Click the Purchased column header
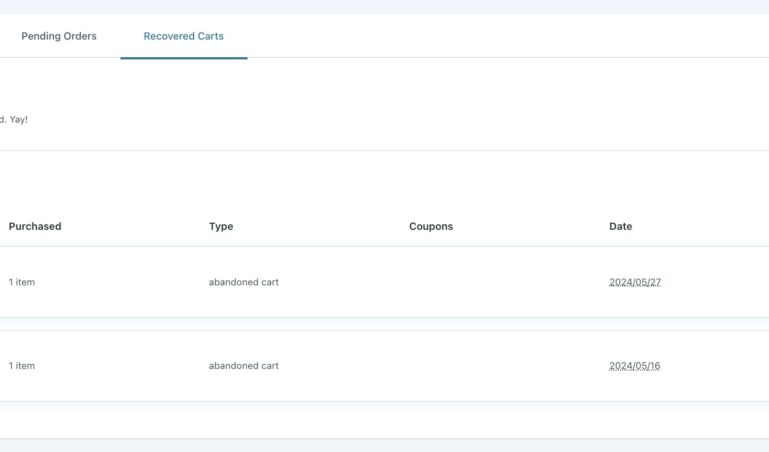Image resolution: width=769 pixels, height=452 pixels. pyautogui.click(x=35, y=226)
